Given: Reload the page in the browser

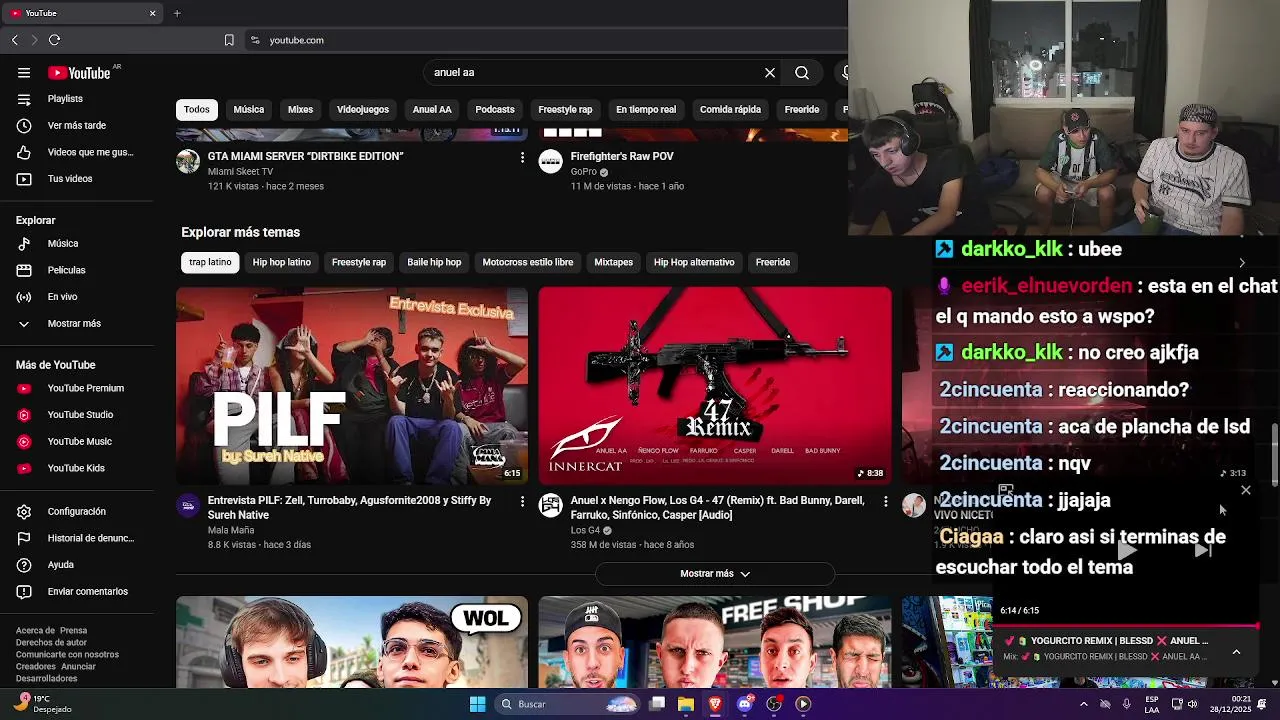Looking at the screenshot, I should [x=55, y=40].
